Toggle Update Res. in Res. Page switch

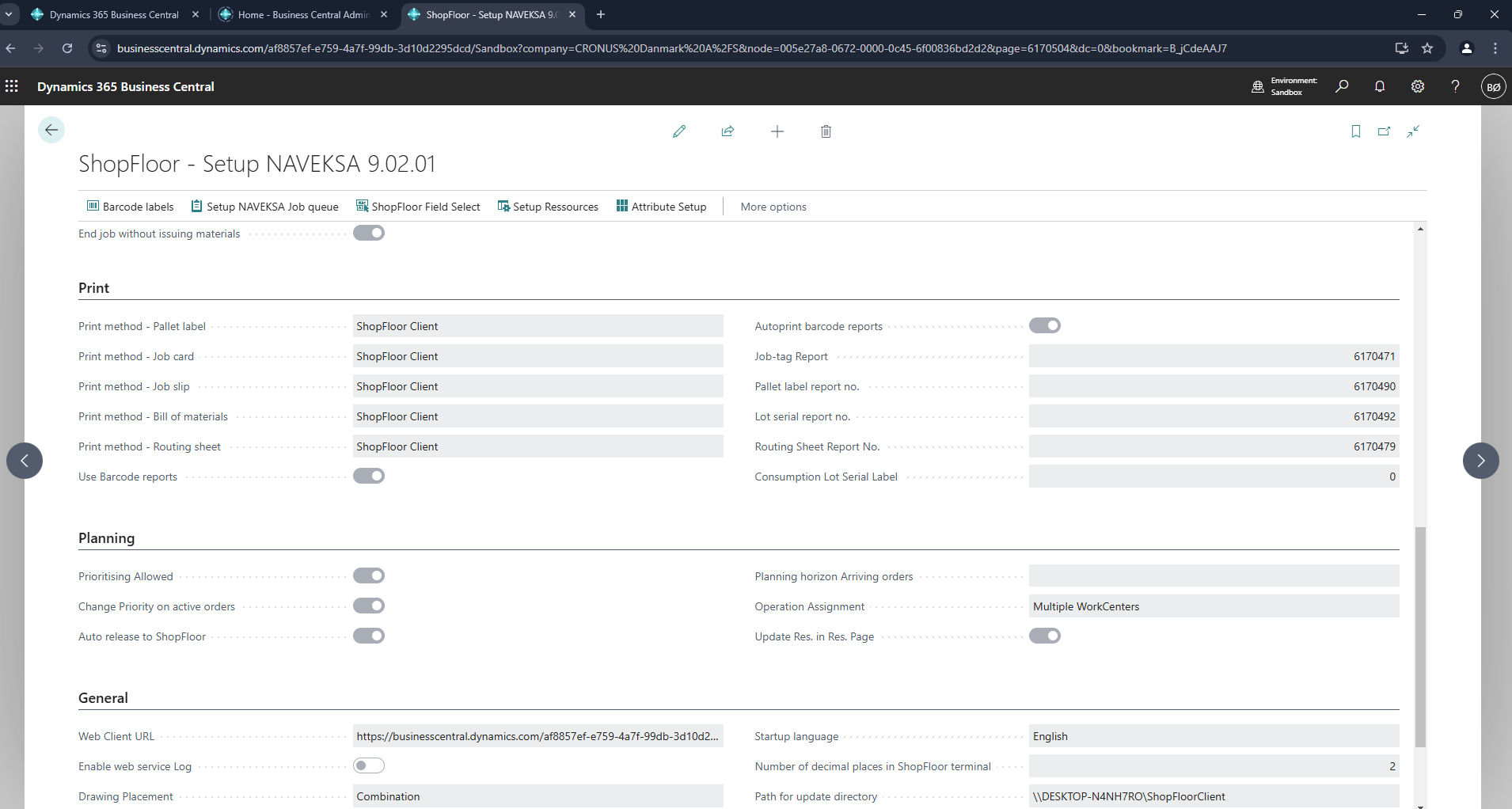pos(1045,636)
